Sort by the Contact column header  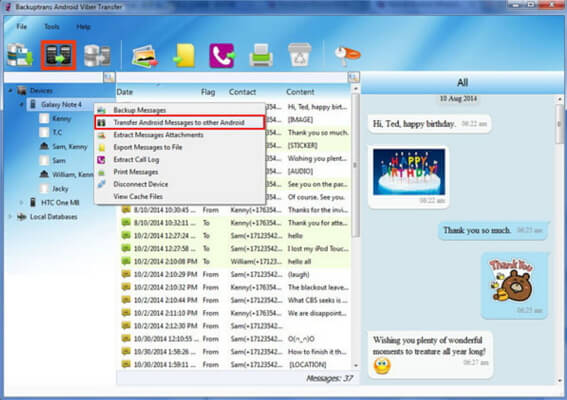point(242,92)
